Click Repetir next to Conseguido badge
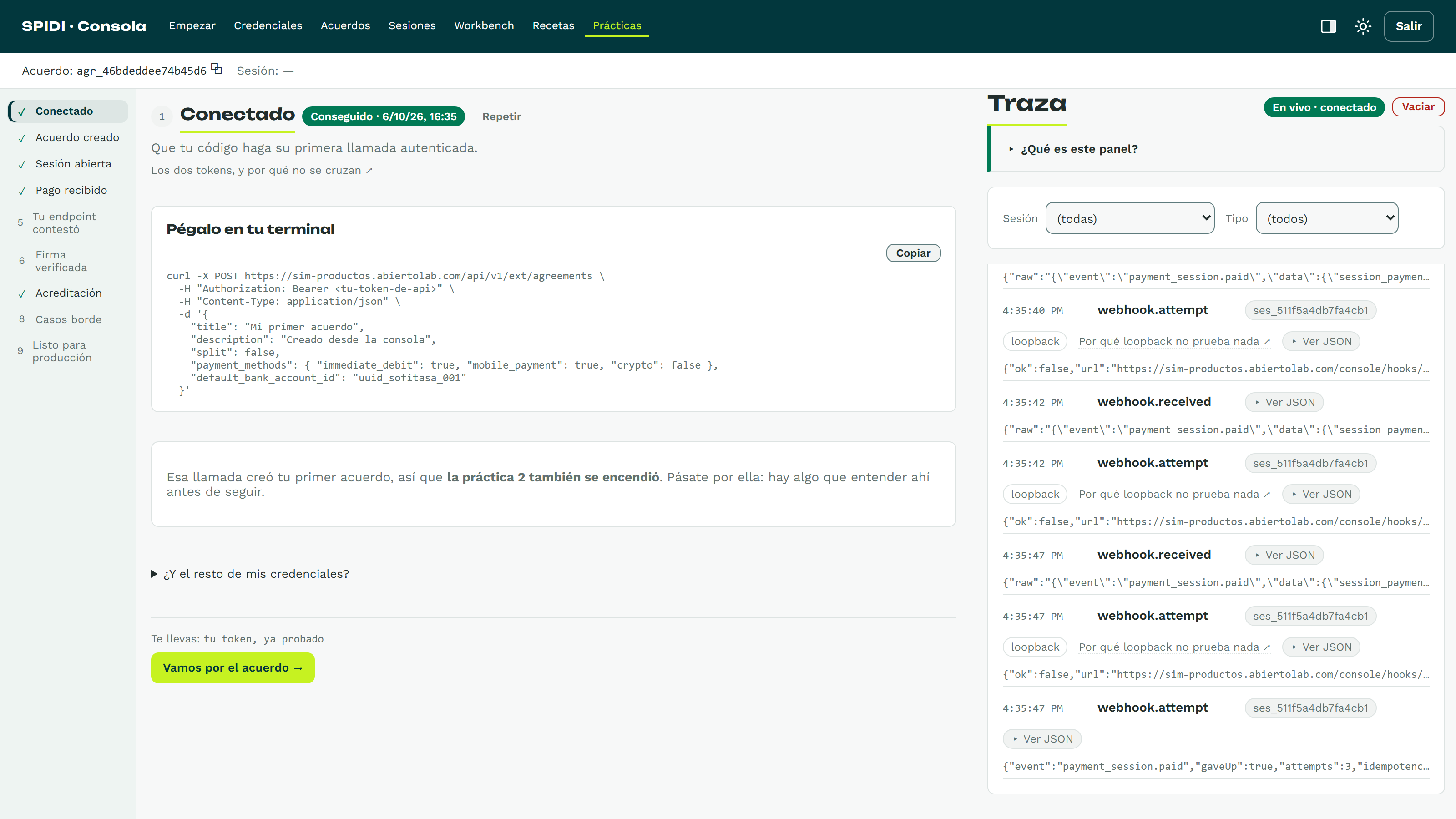Screen dimensions: 1456x819 click(501, 116)
